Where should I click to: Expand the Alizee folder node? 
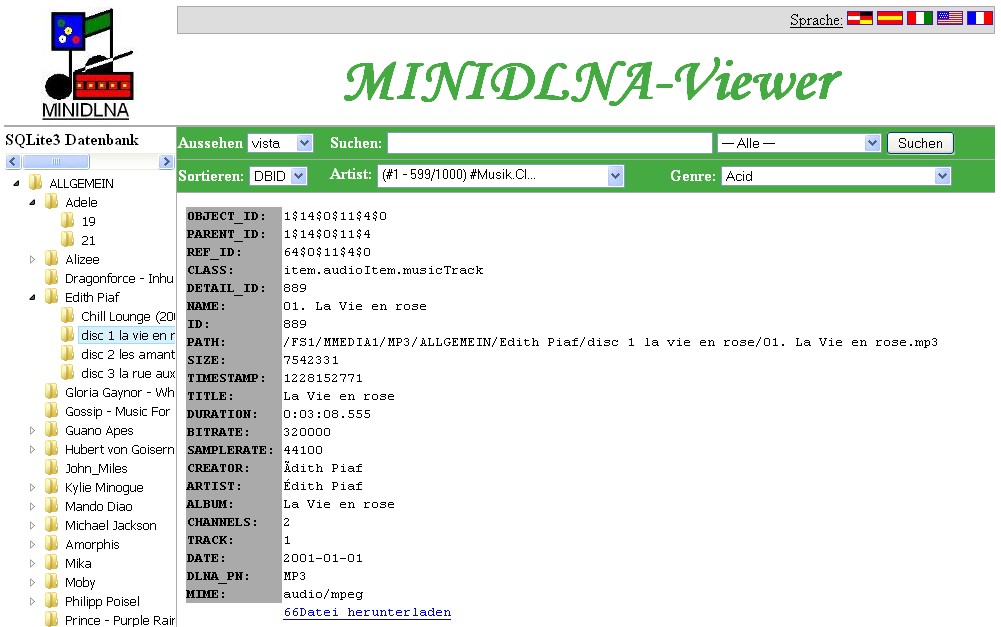[33, 259]
